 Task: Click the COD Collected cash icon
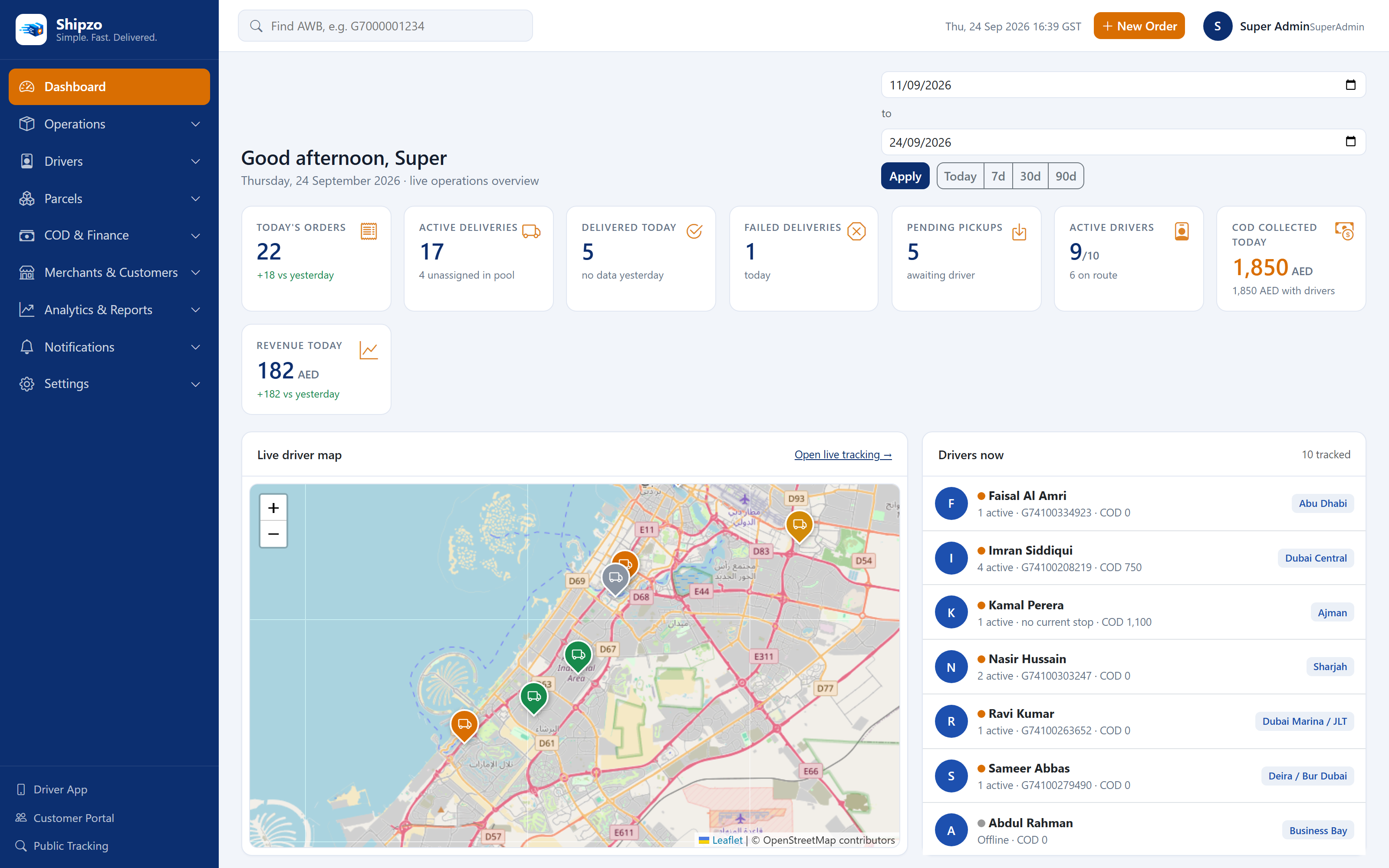(x=1344, y=231)
